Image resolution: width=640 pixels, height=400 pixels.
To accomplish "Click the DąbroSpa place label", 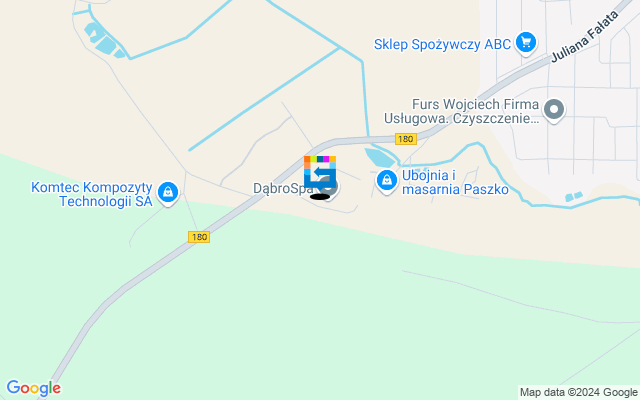I will [x=283, y=189].
